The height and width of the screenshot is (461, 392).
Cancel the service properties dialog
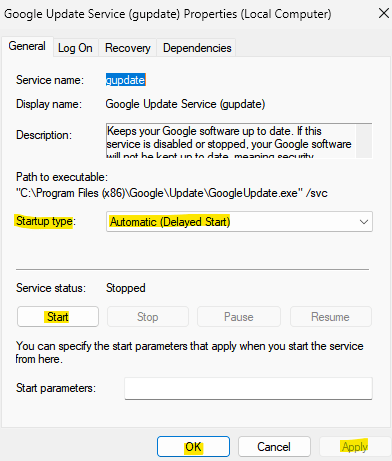pos(274,447)
